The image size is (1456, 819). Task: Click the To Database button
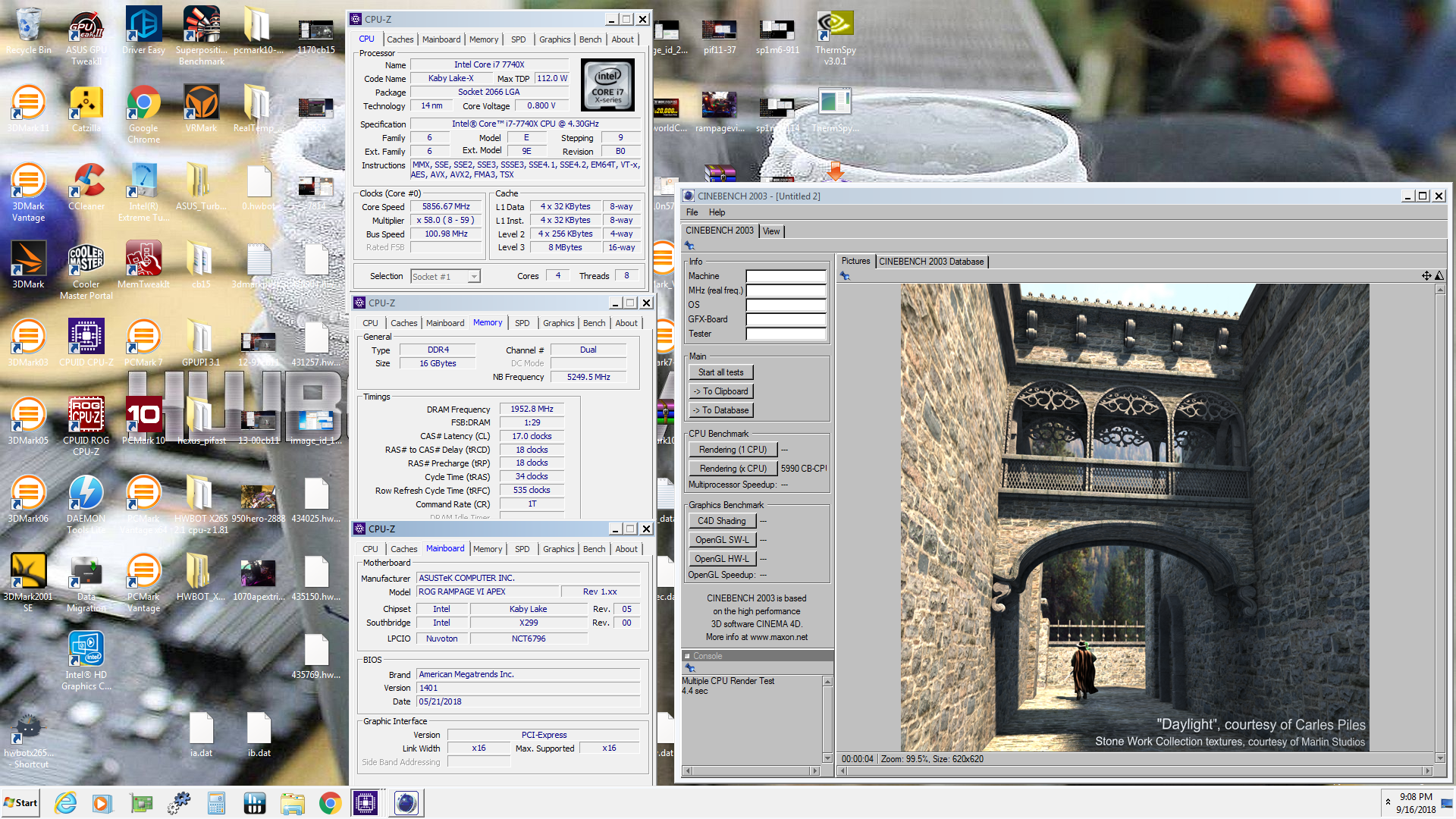(x=720, y=410)
